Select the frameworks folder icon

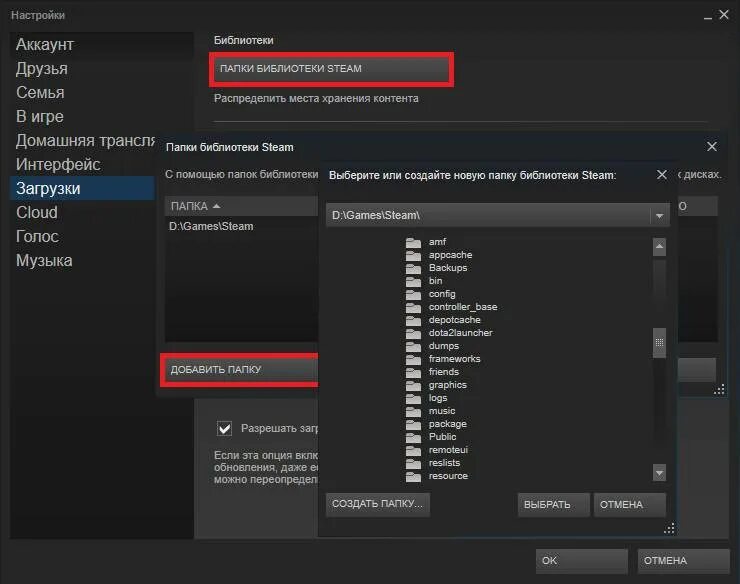413,359
